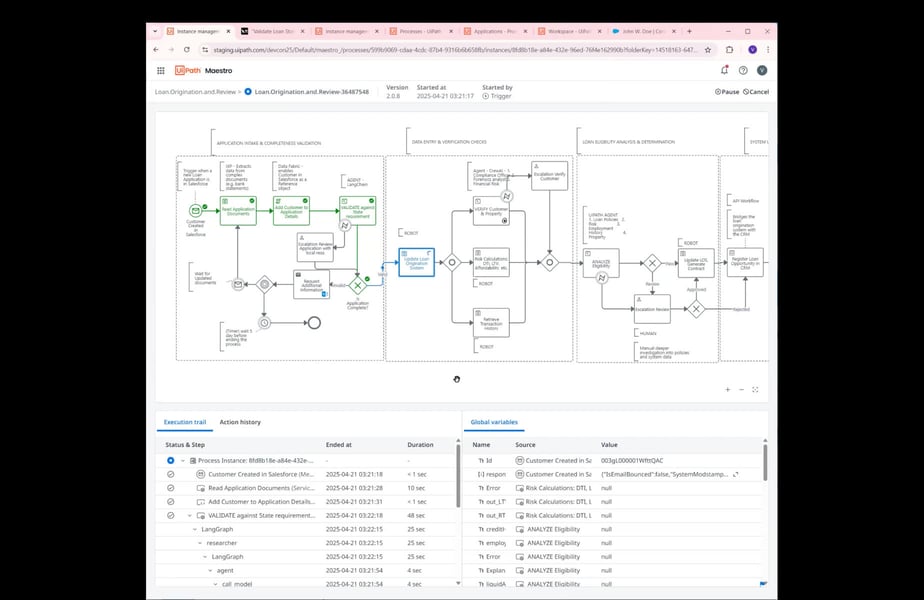Select Add Customer to Application Details trail row
Viewport: 924px width, 600px height.
coord(308,502)
